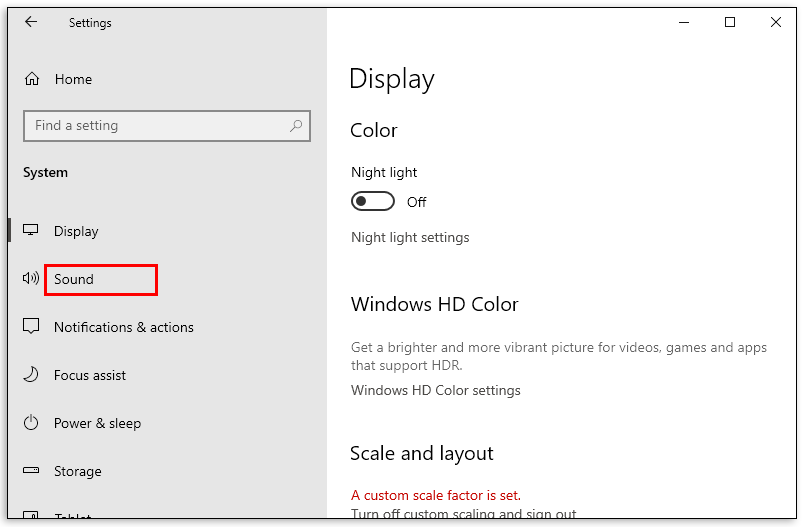805x527 pixels.
Task: Click the back arrow icon
Action: 31,22
